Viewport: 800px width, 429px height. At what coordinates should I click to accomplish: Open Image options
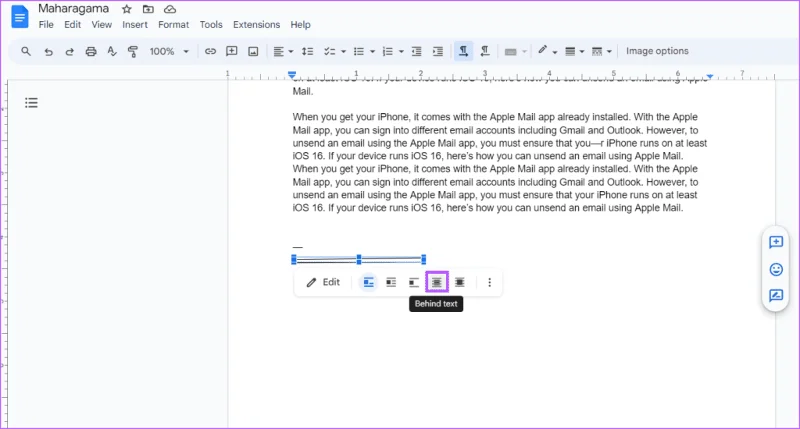[x=657, y=51]
